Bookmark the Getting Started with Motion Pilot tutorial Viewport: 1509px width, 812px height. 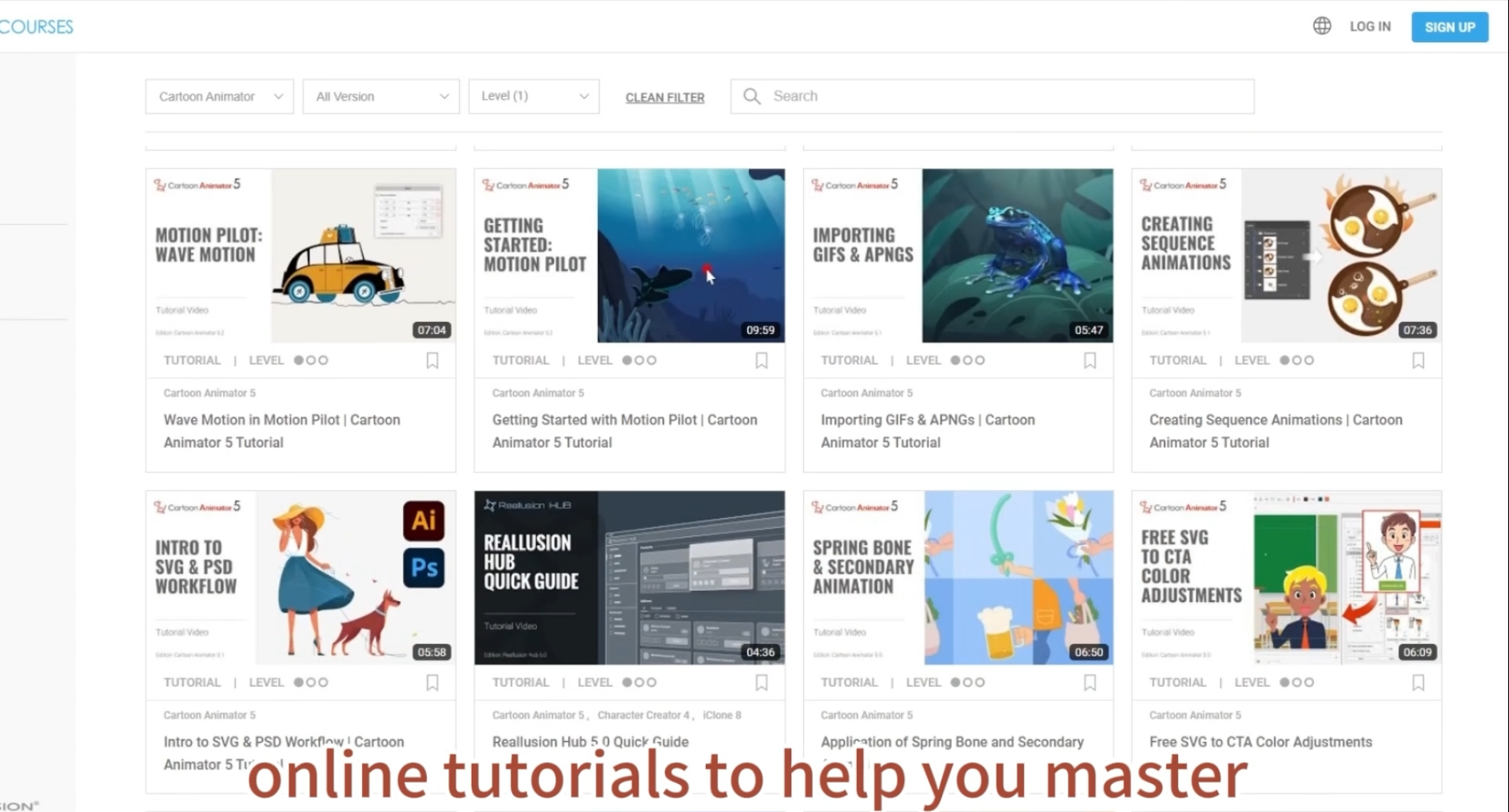[762, 360]
